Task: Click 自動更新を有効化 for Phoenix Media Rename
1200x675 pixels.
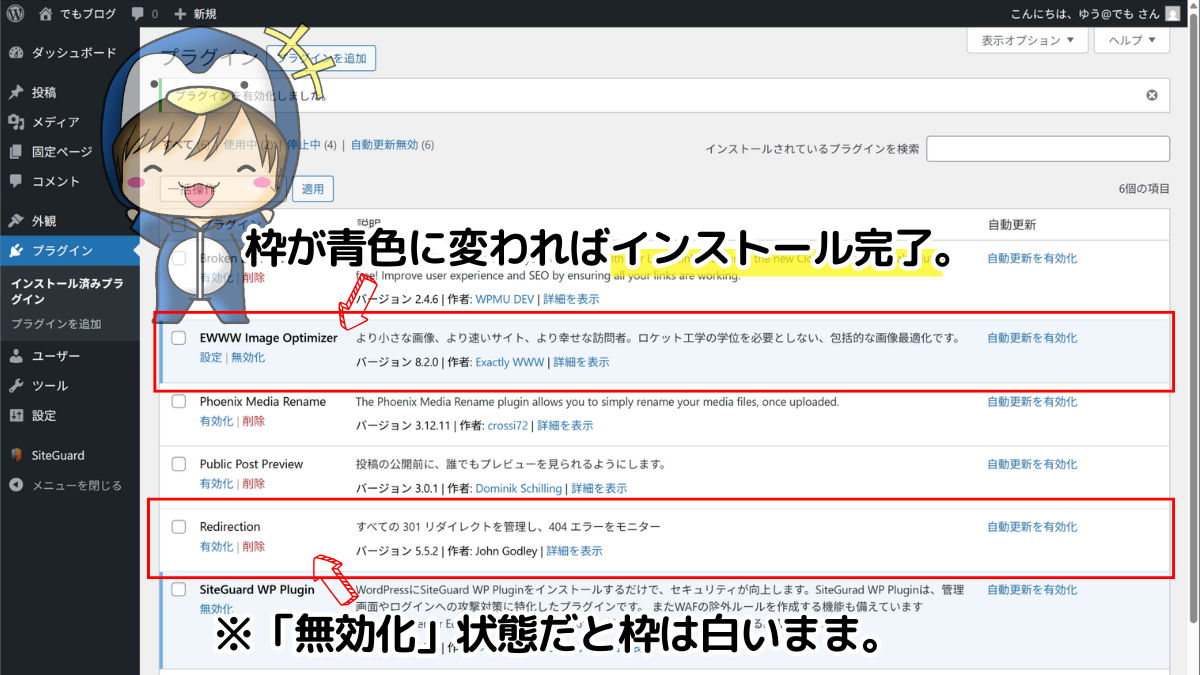Action: (x=1032, y=402)
